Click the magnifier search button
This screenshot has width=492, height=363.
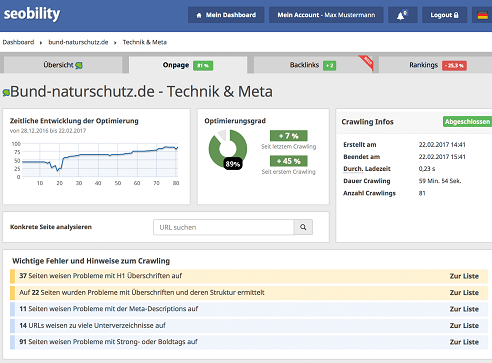tap(303, 227)
